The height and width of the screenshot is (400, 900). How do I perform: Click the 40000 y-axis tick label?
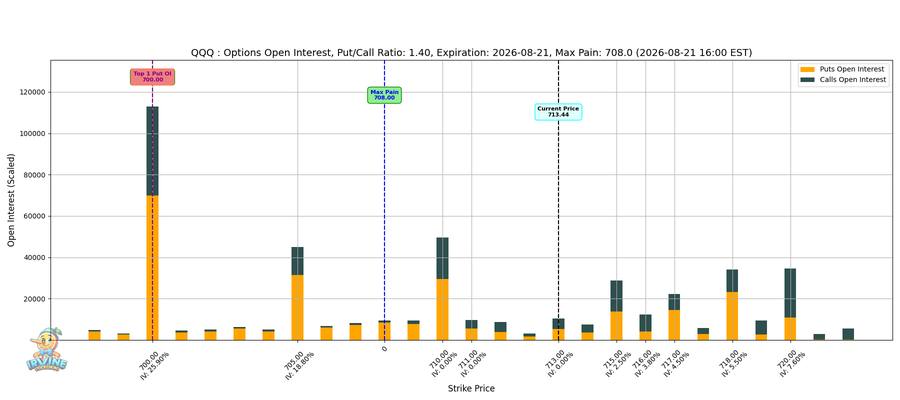tap(34, 258)
